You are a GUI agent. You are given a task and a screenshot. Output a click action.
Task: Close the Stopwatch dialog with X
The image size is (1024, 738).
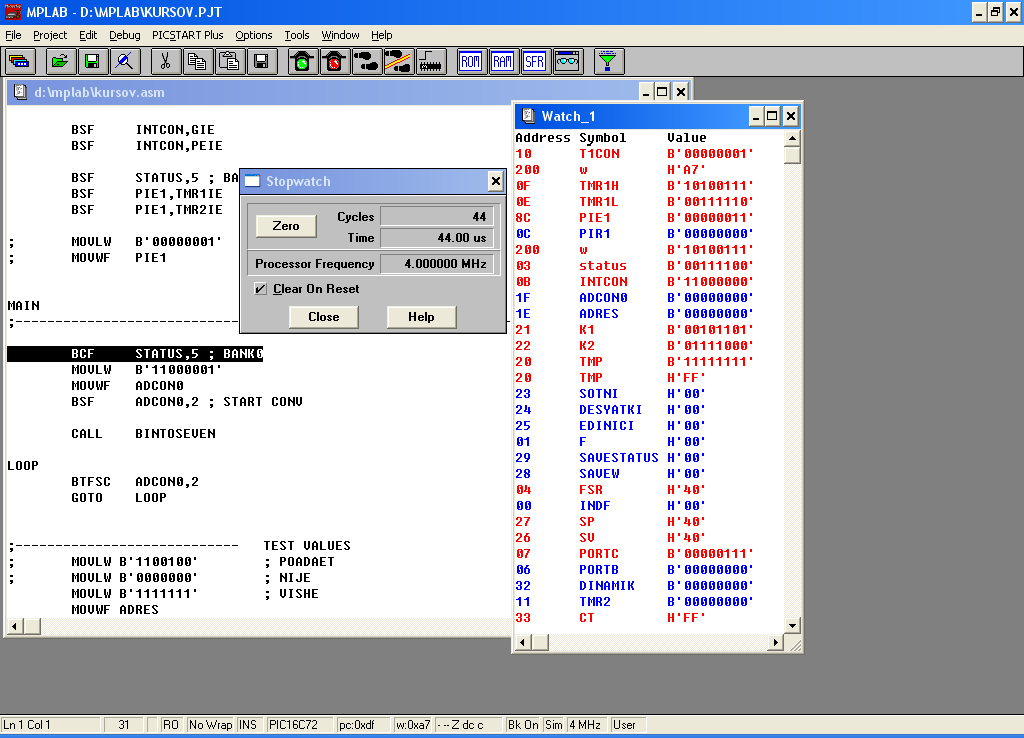[496, 182]
